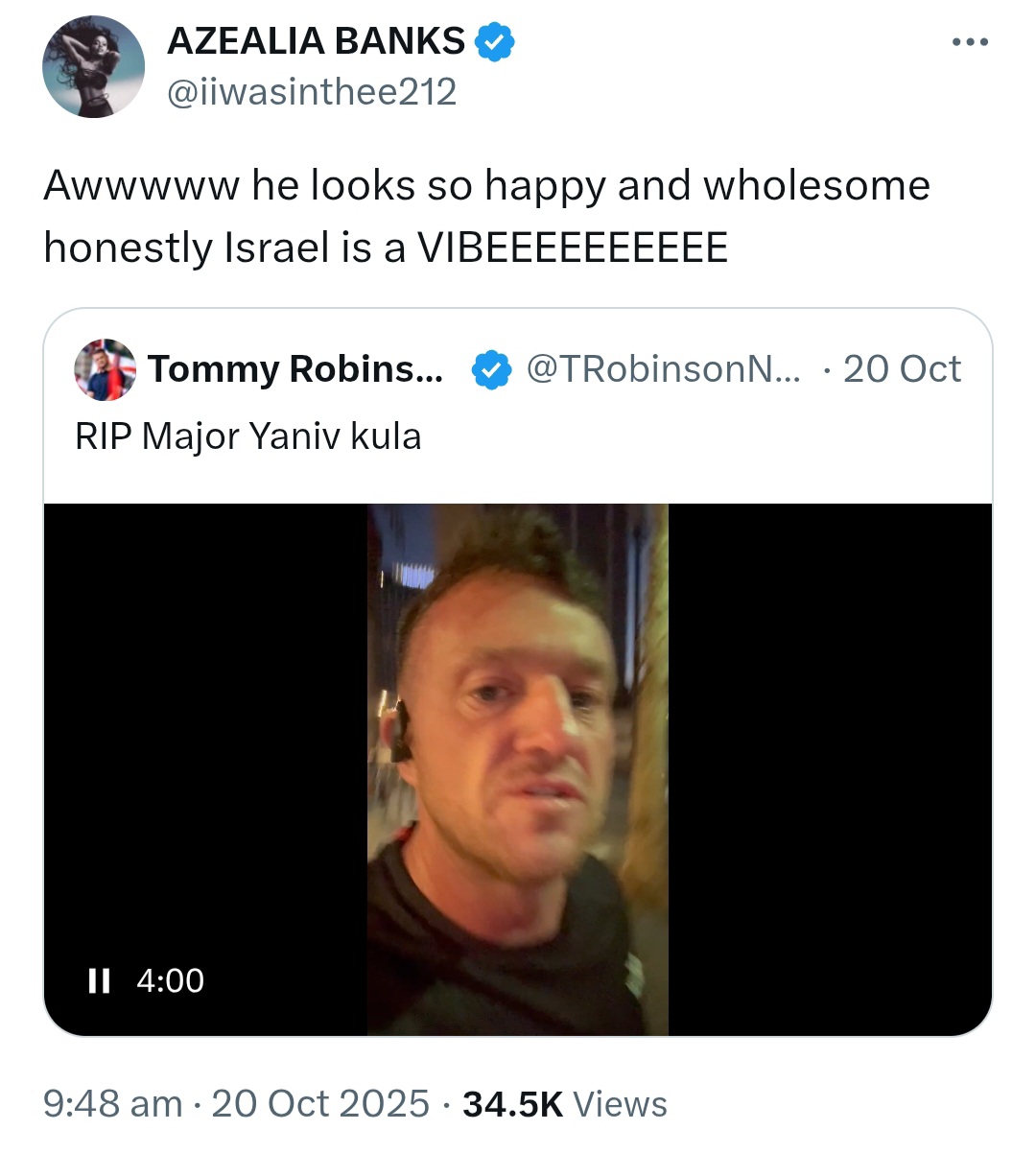The height and width of the screenshot is (1154, 1036).
Task: Click the quoted tweet's small profile avatar
Action: click(106, 369)
